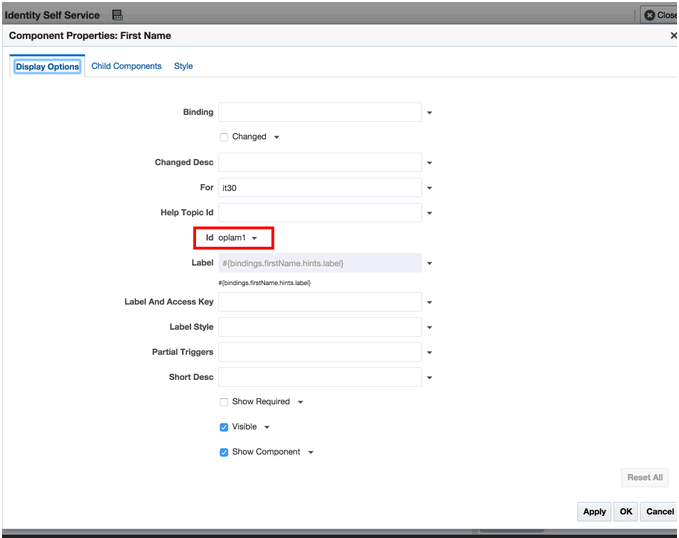Screen dimensions: 679x538
Task: Click into the Label And Access Key field
Action: click(x=320, y=302)
